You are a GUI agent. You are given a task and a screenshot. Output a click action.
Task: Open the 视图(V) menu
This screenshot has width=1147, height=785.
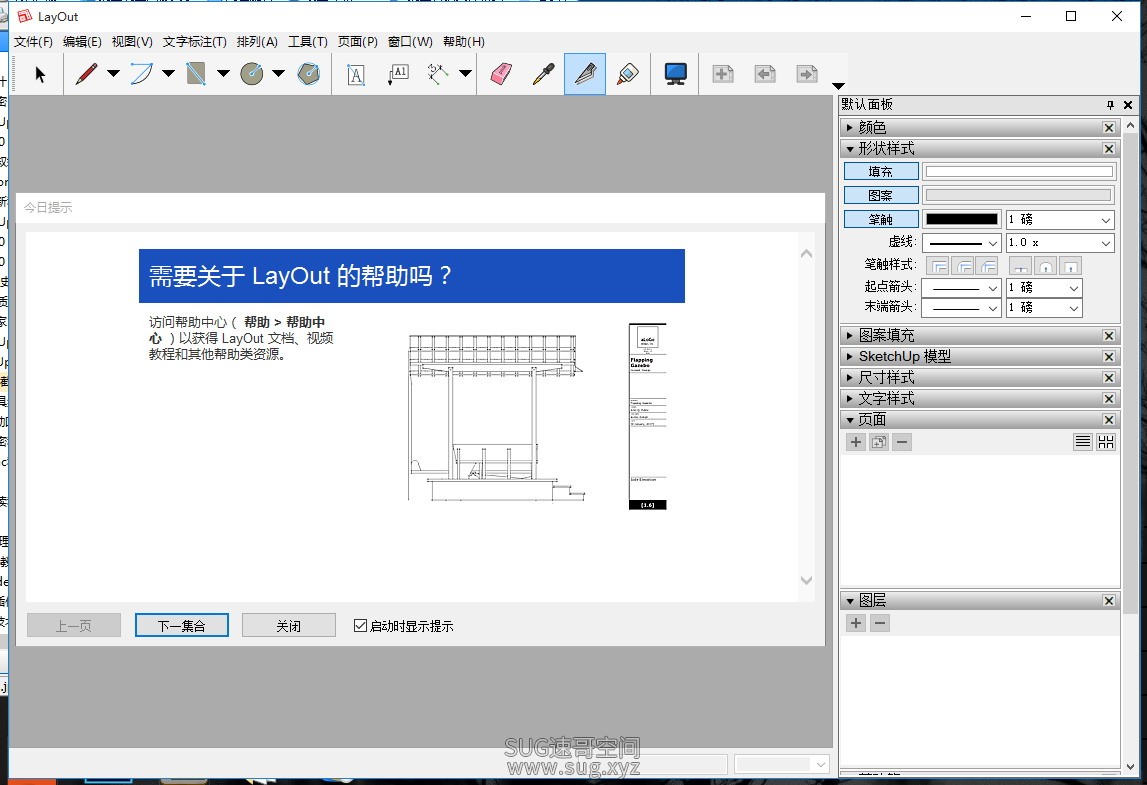(132, 42)
